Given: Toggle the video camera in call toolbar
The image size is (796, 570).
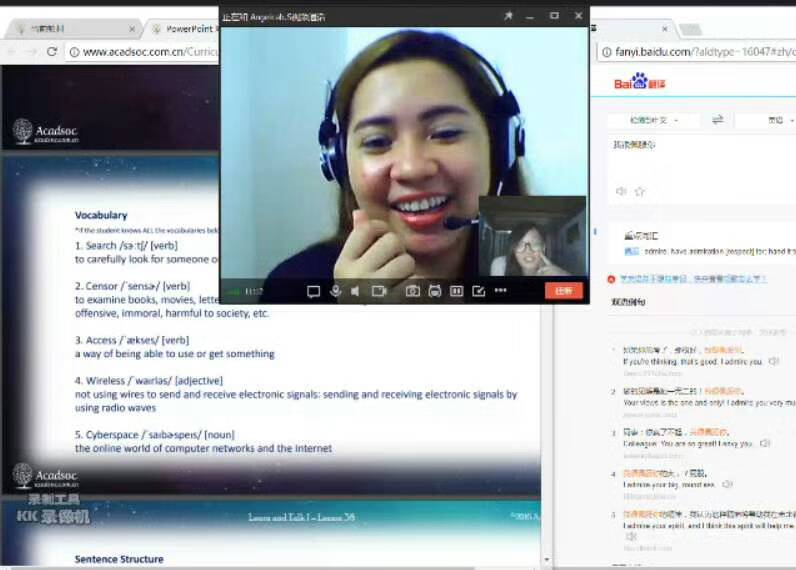Looking at the screenshot, I should 379,291.
